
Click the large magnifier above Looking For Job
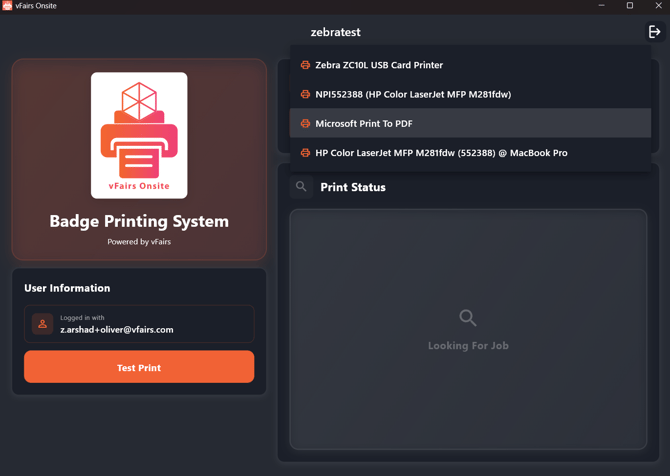467,318
